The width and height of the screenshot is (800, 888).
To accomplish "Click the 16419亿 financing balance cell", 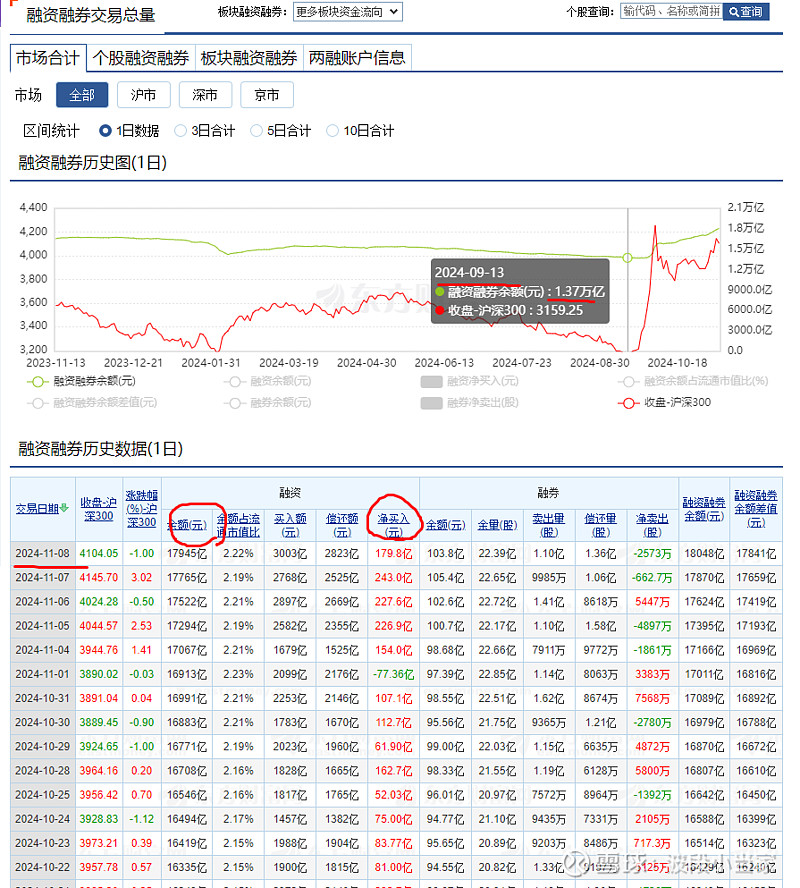I will coord(187,843).
